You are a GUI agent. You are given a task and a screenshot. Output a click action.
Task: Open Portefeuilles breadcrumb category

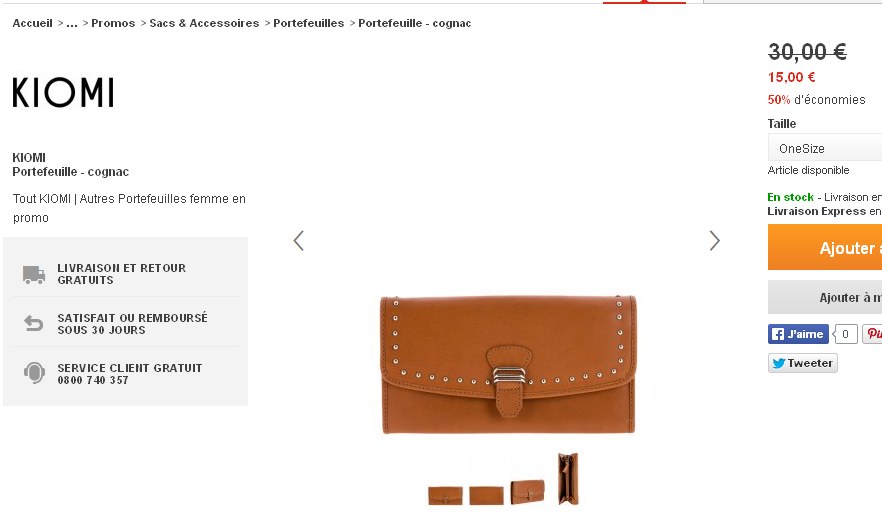coord(309,23)
